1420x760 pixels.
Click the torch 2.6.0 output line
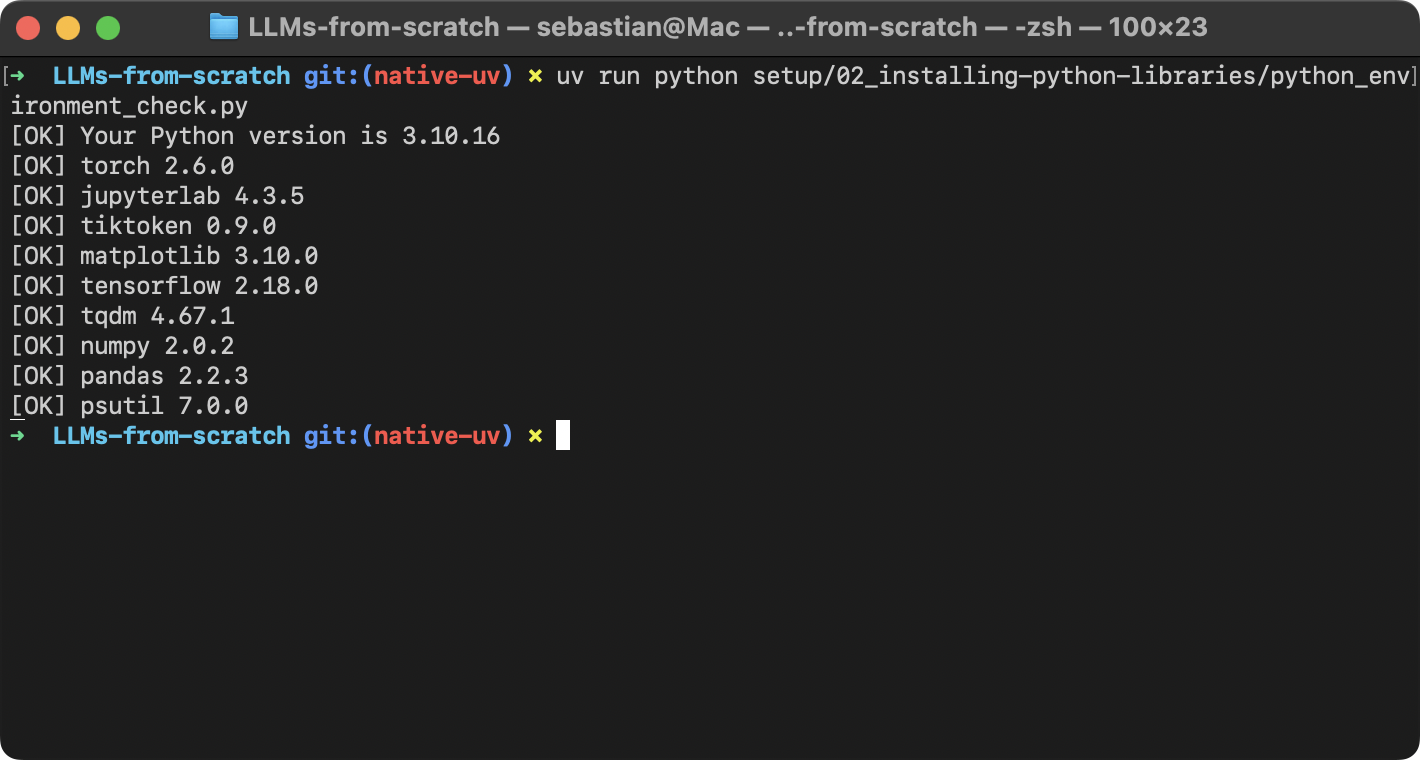(x=122, y=166)
